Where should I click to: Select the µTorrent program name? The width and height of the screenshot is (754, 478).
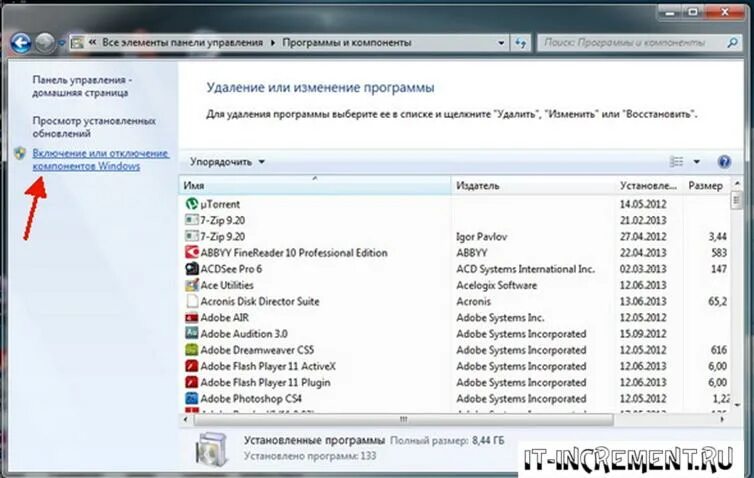click(220, 204)
